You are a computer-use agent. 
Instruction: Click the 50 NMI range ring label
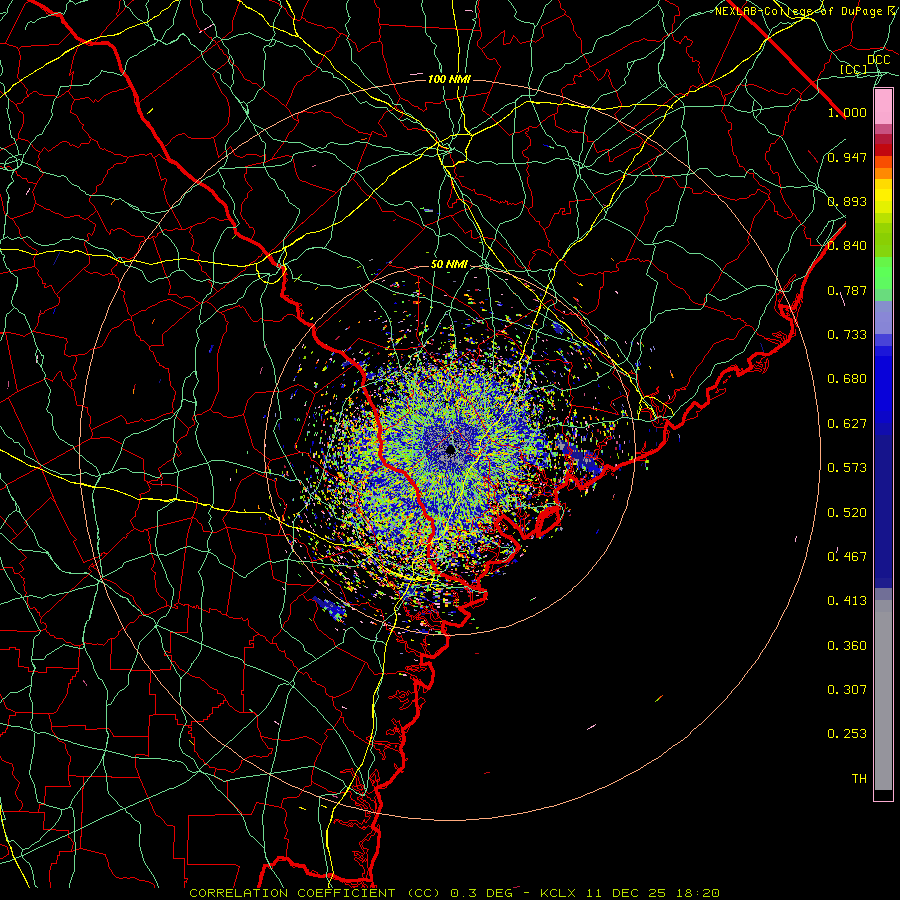(x=449, y=265)
